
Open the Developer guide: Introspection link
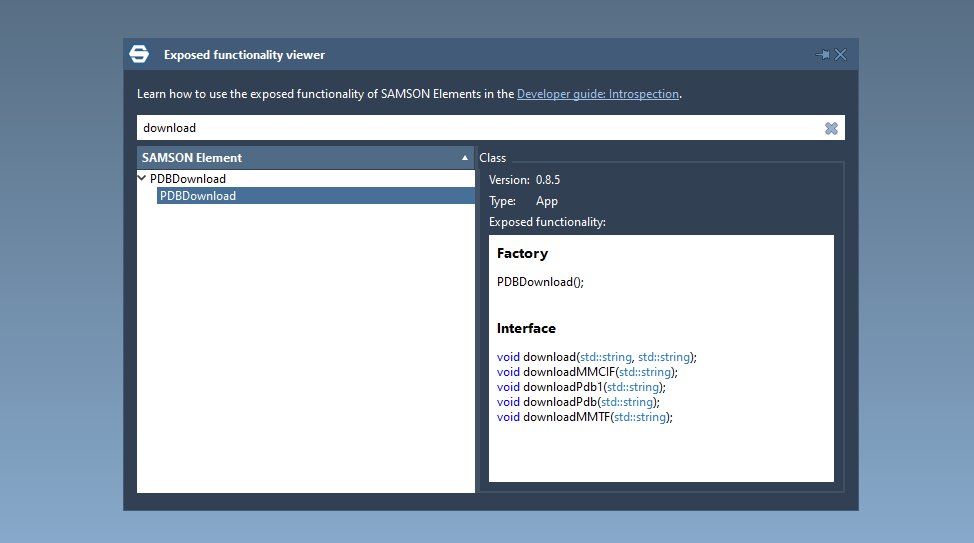[x=598, y=94]
